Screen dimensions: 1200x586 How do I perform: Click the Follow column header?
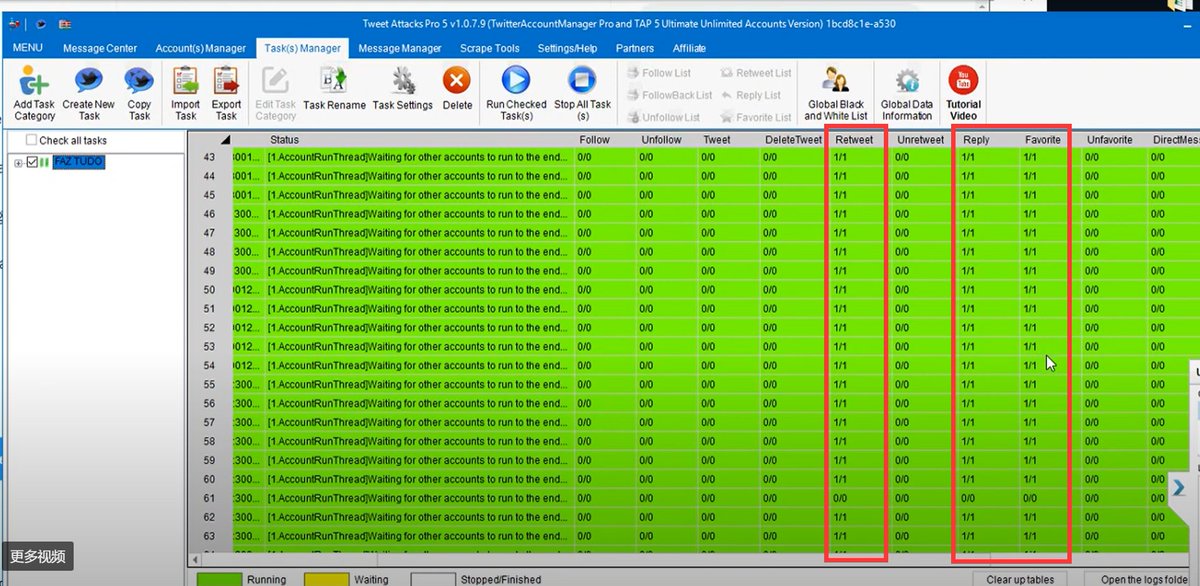tap(604, 140)
